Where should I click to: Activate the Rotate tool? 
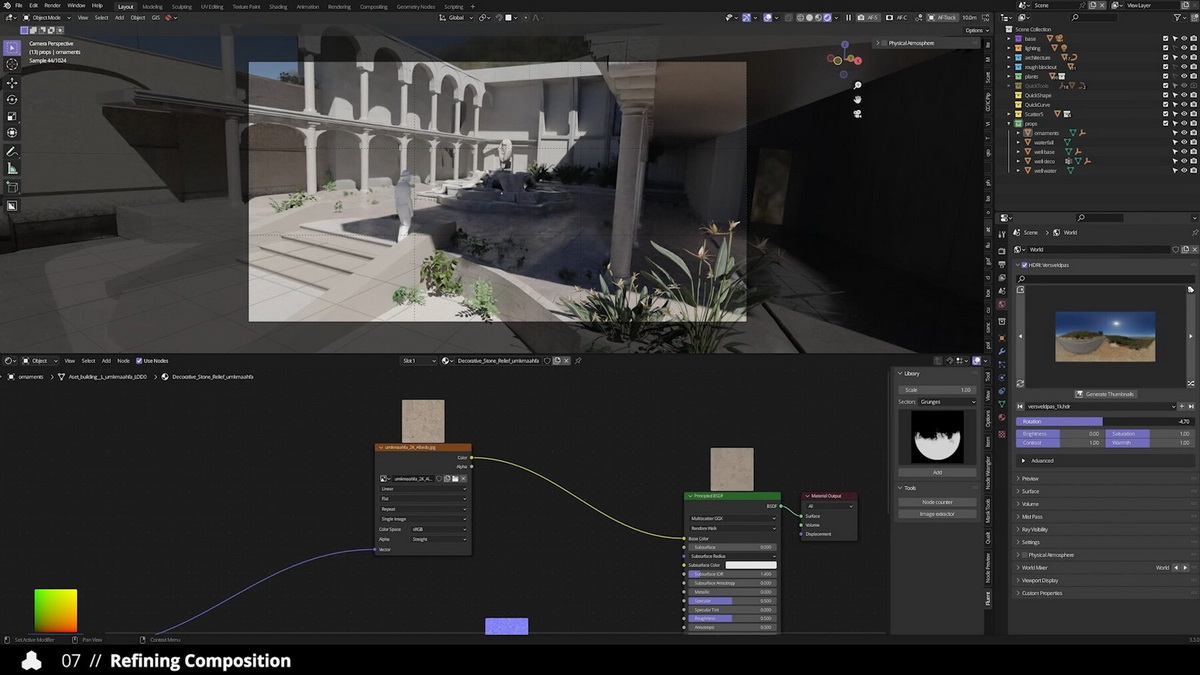pos(12,100)
